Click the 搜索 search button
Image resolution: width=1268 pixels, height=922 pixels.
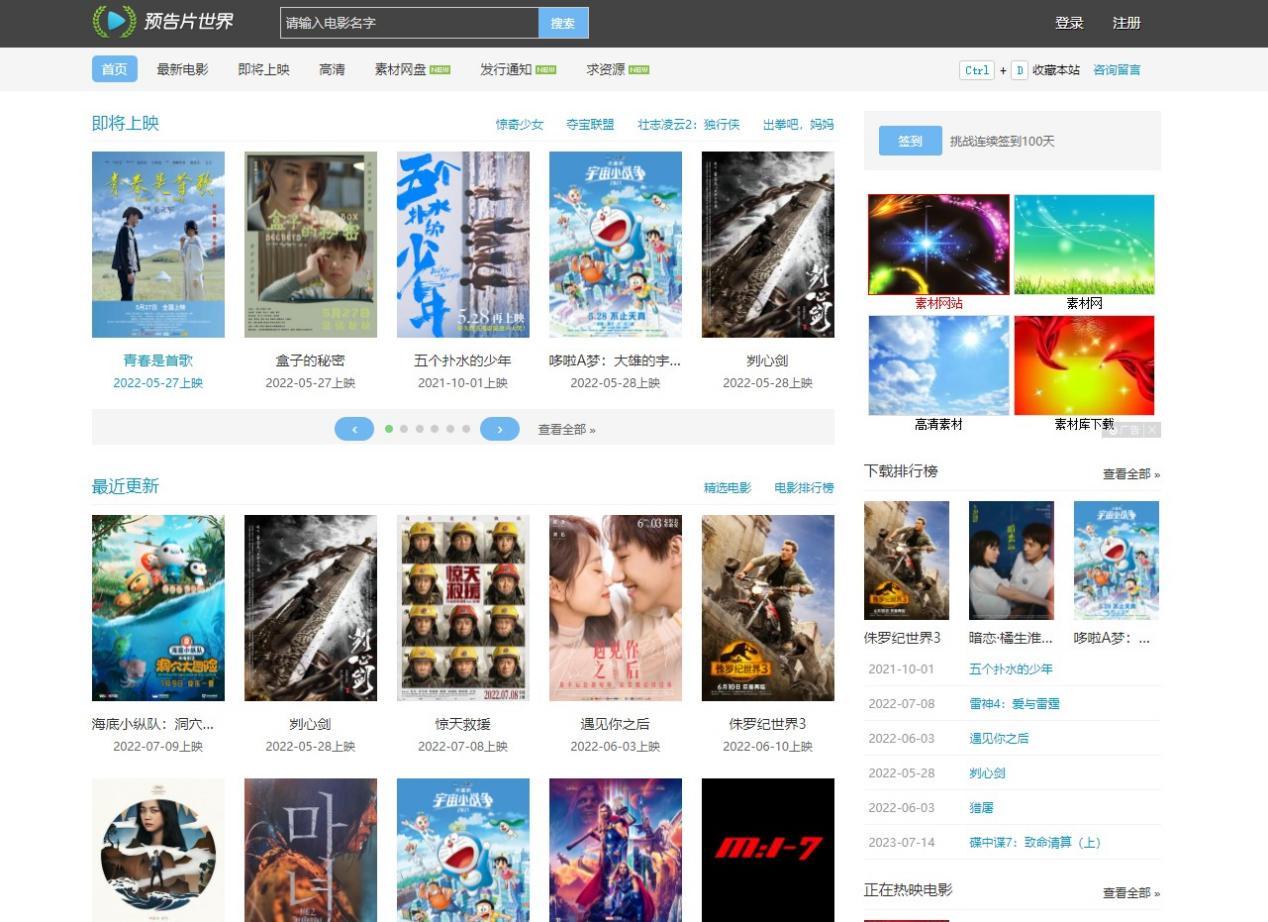point(563,23)
